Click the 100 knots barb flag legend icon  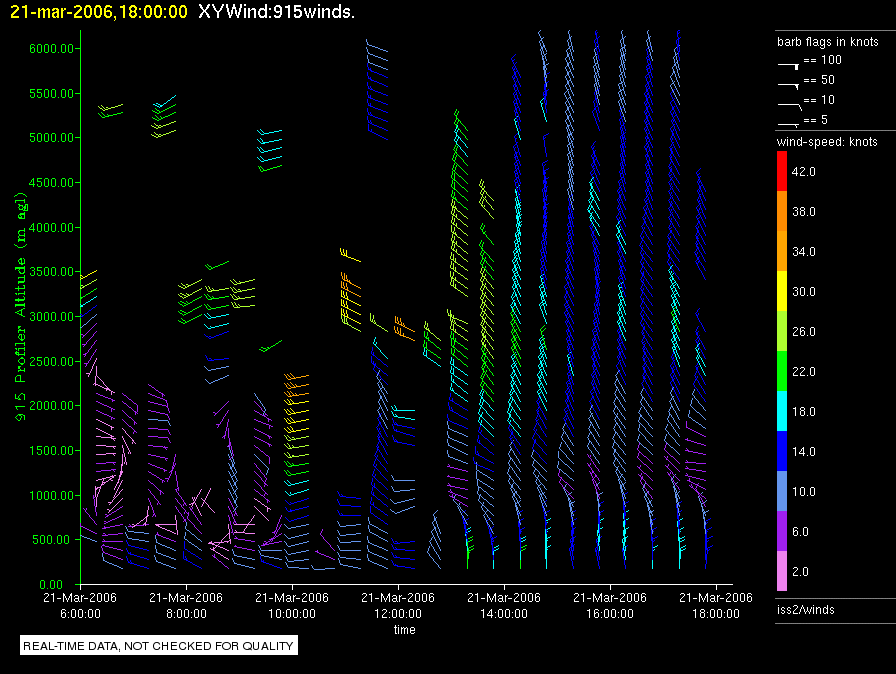tap(789, 66)
